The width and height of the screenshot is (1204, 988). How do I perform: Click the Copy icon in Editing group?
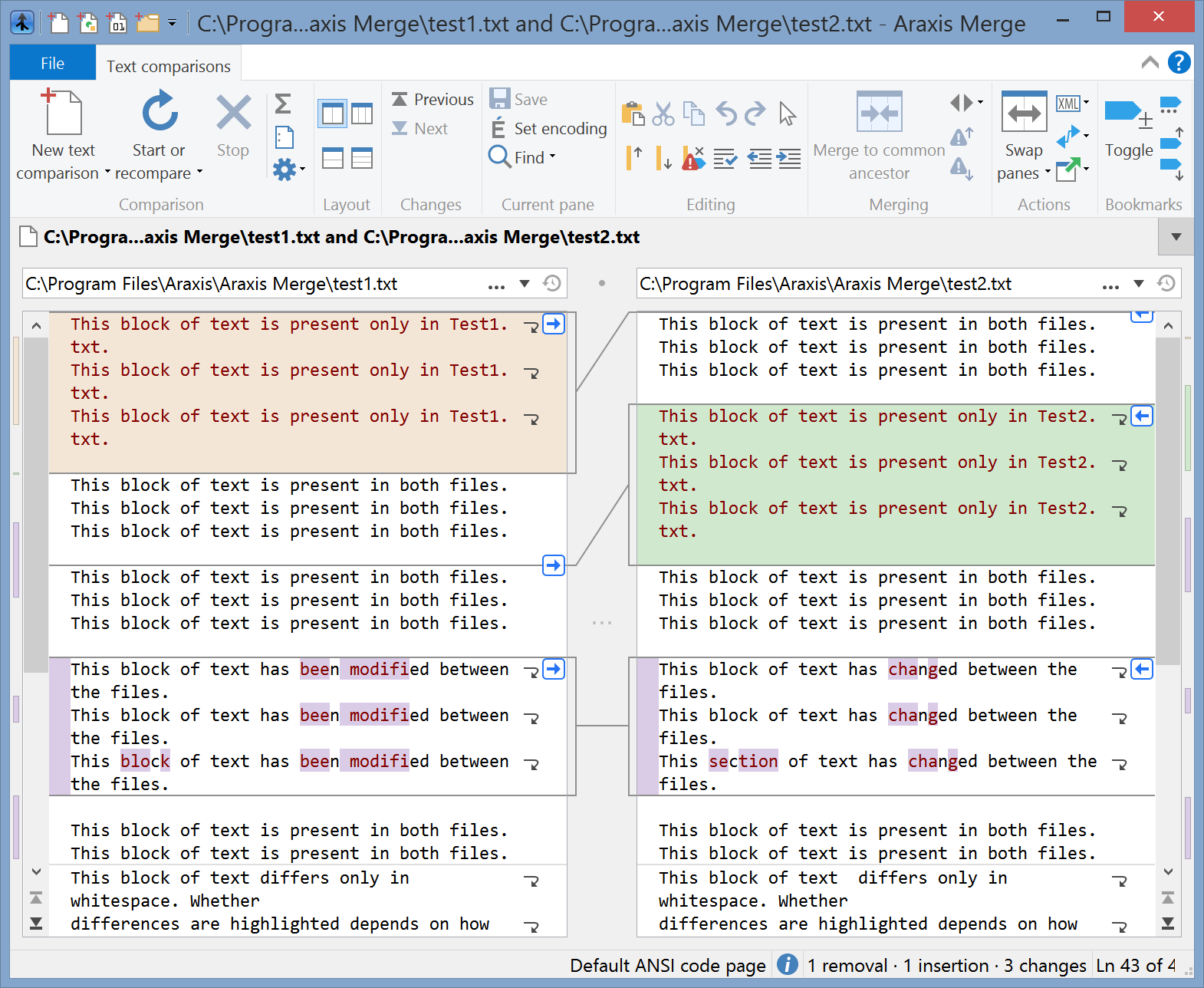pos(694,114)
